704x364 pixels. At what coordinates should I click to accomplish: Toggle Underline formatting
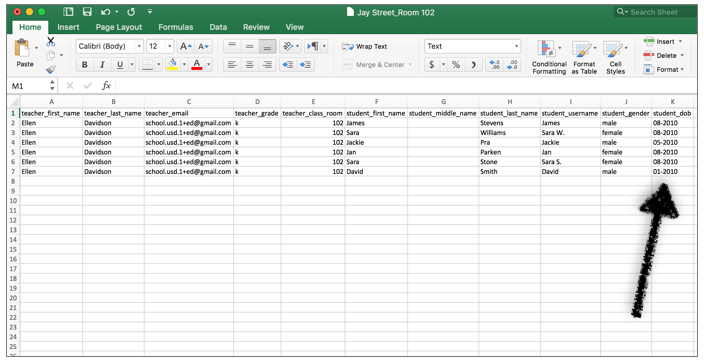coord(119,65)
